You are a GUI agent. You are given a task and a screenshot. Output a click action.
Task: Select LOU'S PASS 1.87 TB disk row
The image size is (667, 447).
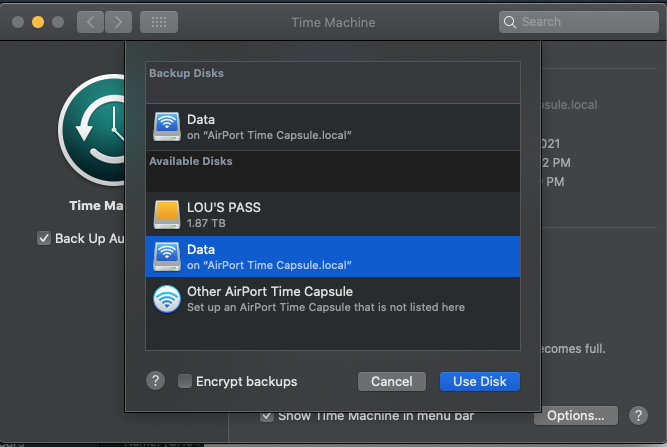point(332,213)
